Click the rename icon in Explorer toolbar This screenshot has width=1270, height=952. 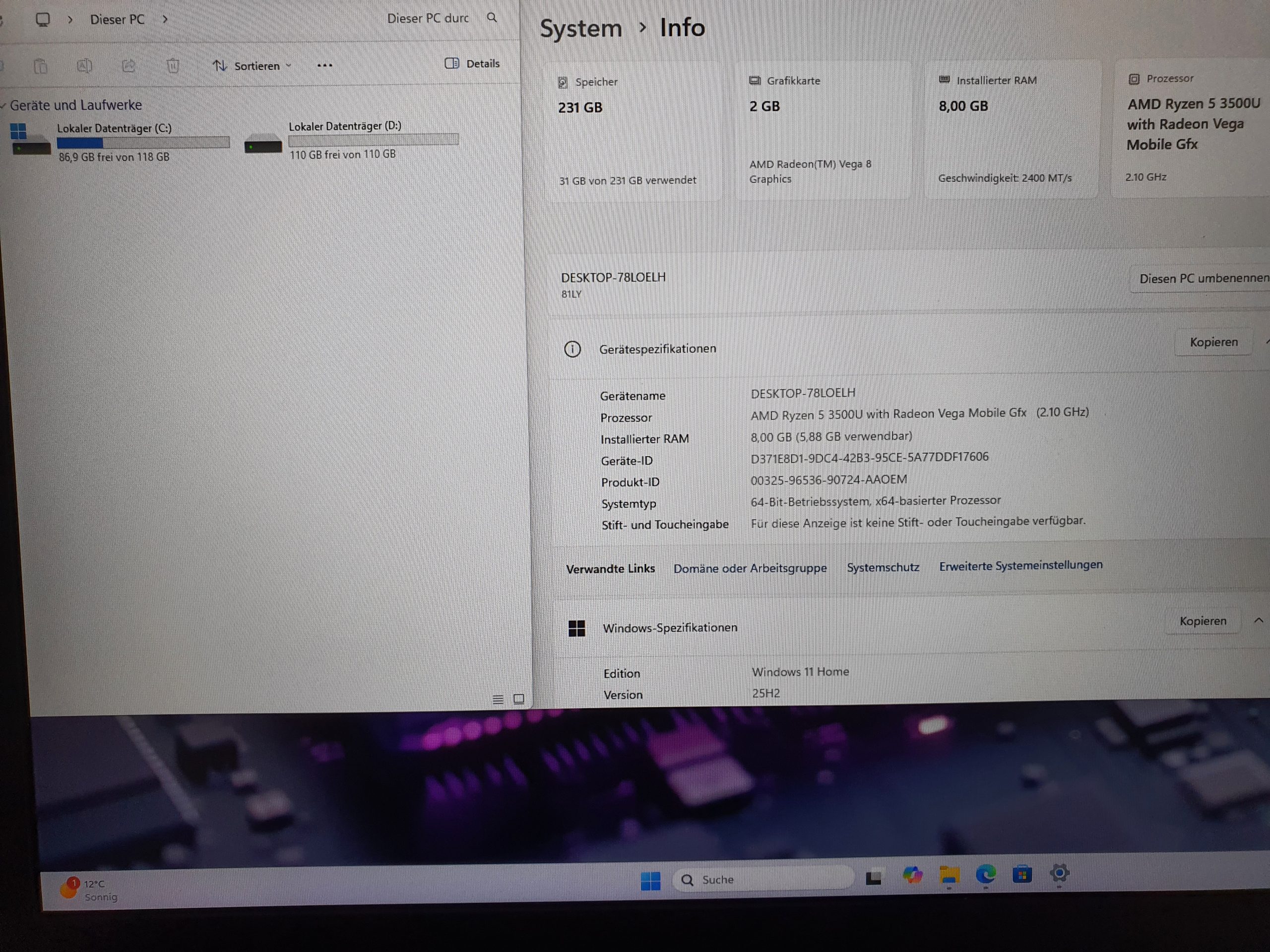pyautogui.click(x=84, y=66)
